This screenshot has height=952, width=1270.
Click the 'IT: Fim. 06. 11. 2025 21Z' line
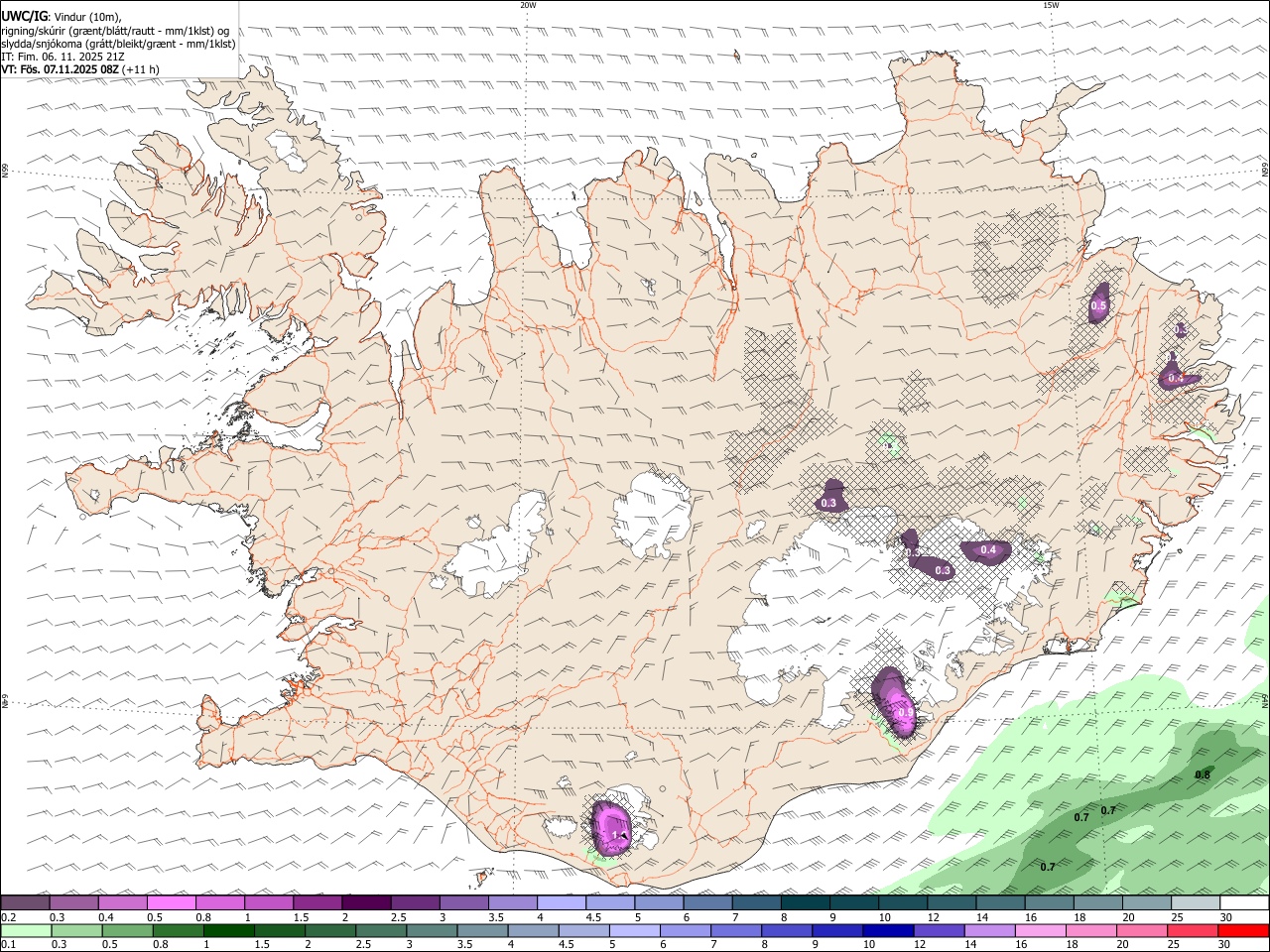point(62,57)
